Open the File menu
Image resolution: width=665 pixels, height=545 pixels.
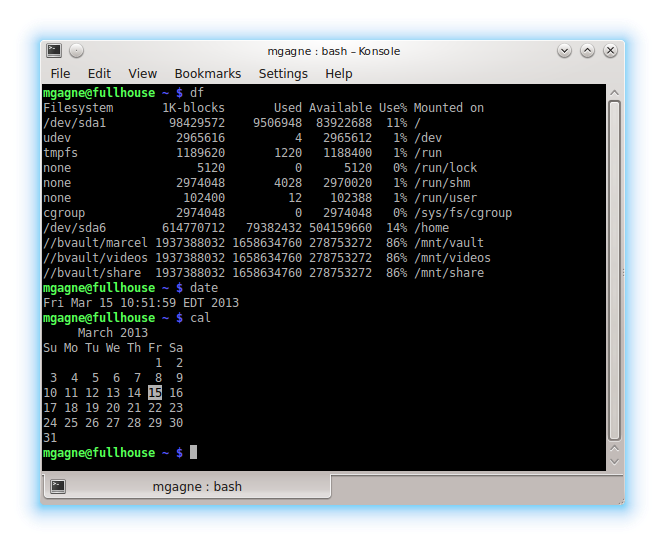coord(60,74)
